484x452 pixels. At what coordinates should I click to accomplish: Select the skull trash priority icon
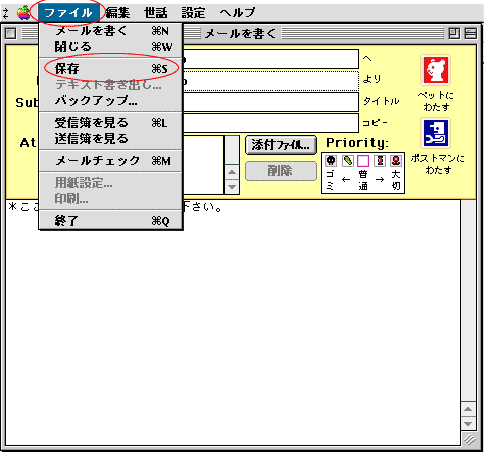[331, 161]
